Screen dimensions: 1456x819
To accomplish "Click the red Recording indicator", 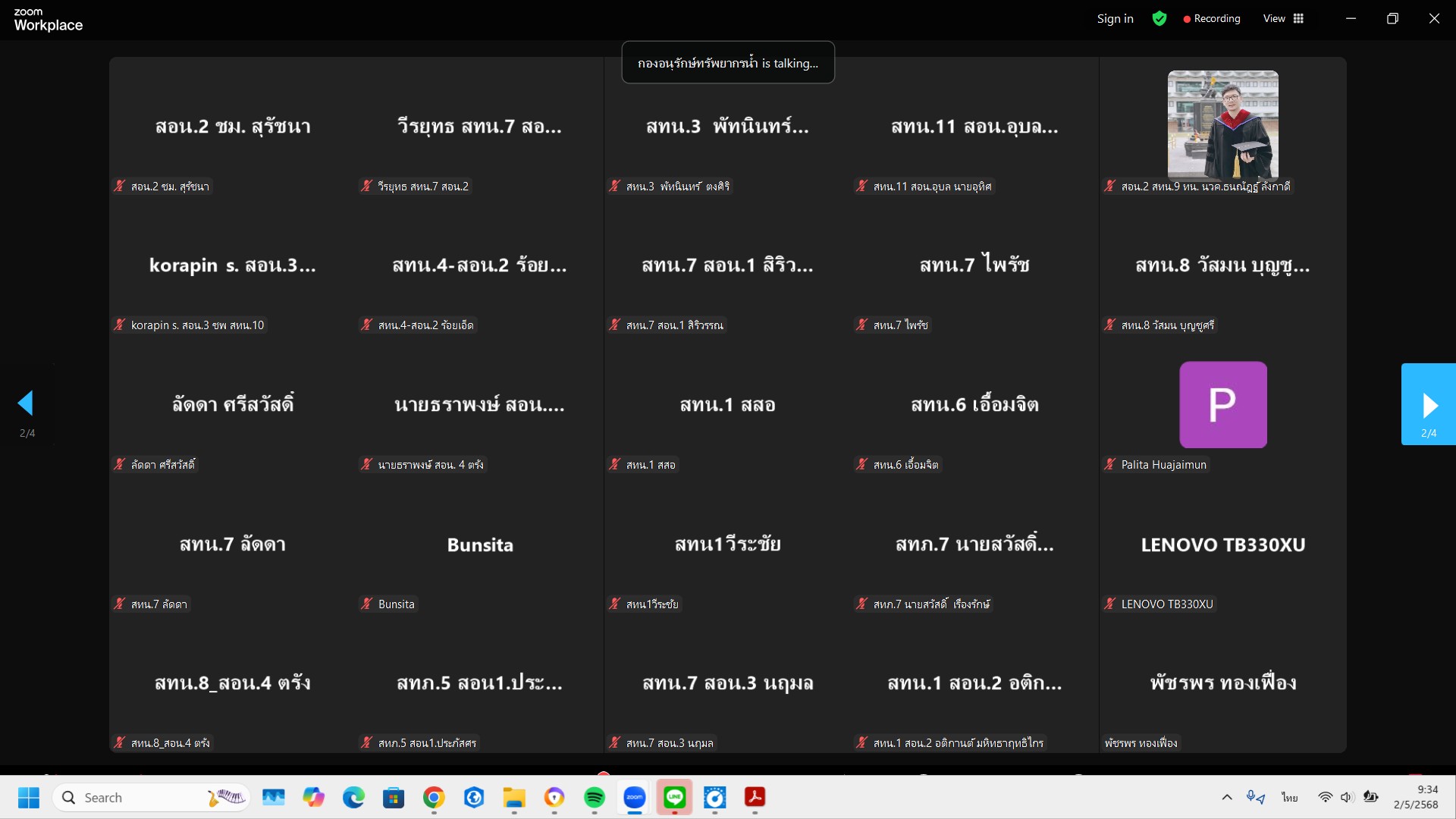I will point(1211,19).
